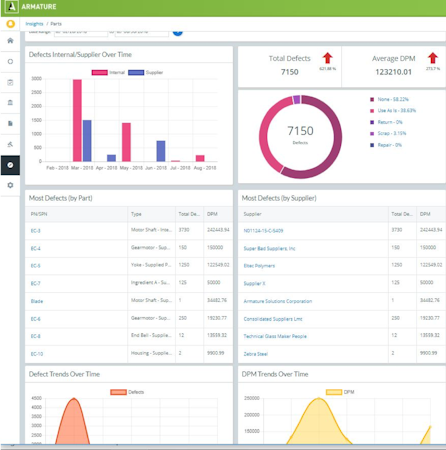The width and height of the screenshot is (446, 450).
Task: Toggle the DPM legend in trends chart
Action: pos(340,392)
